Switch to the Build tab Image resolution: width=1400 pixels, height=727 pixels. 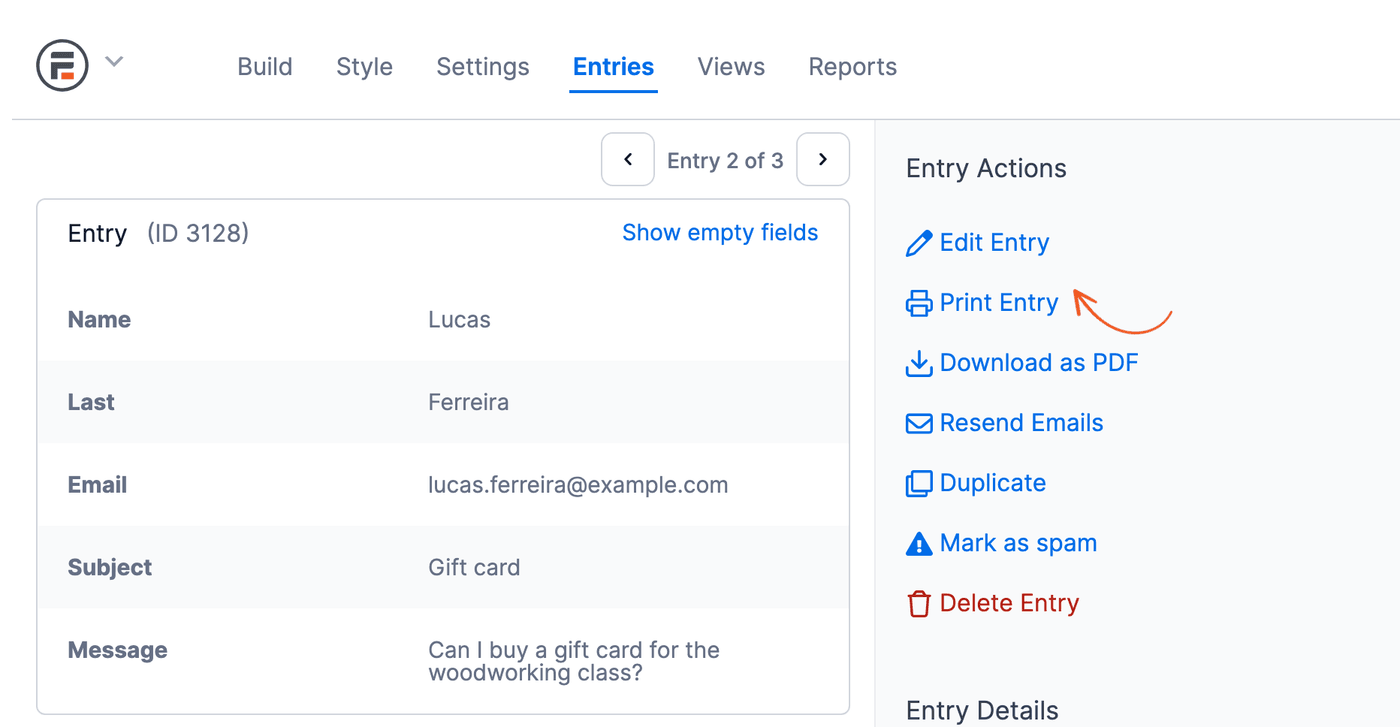click(265, 67)
